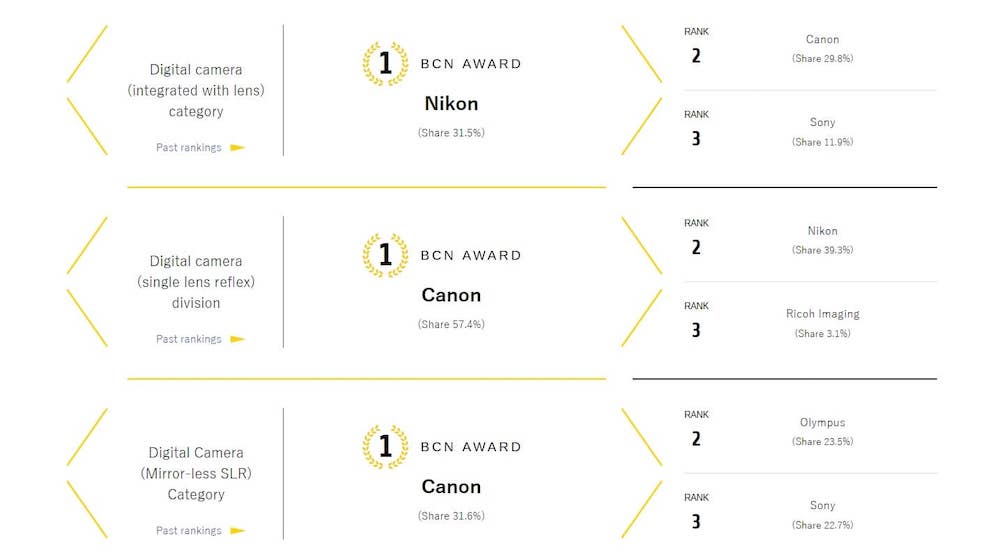The image size is (1000, 560).
Task: Click rank 3 Sony entry with 22.7% share
Action: pos(822,506)
